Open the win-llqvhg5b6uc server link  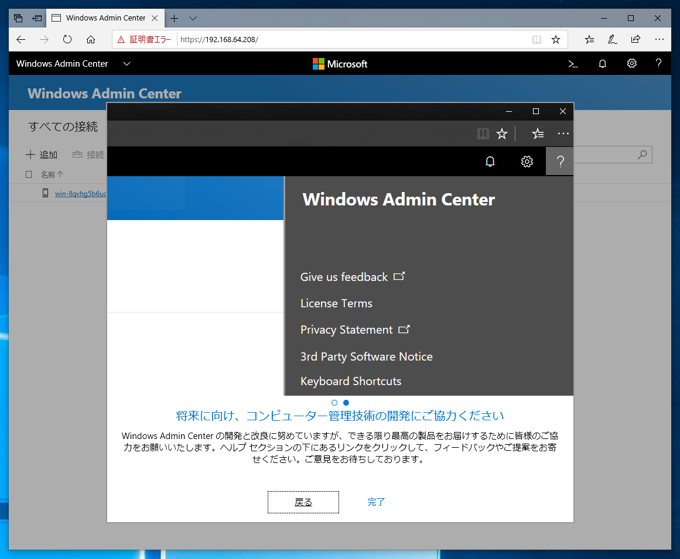80,194
